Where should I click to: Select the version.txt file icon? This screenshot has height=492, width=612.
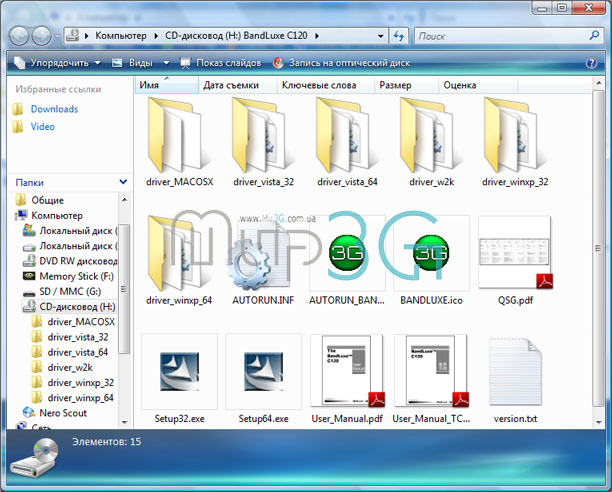pyautogui.click(x=515, y=372)
